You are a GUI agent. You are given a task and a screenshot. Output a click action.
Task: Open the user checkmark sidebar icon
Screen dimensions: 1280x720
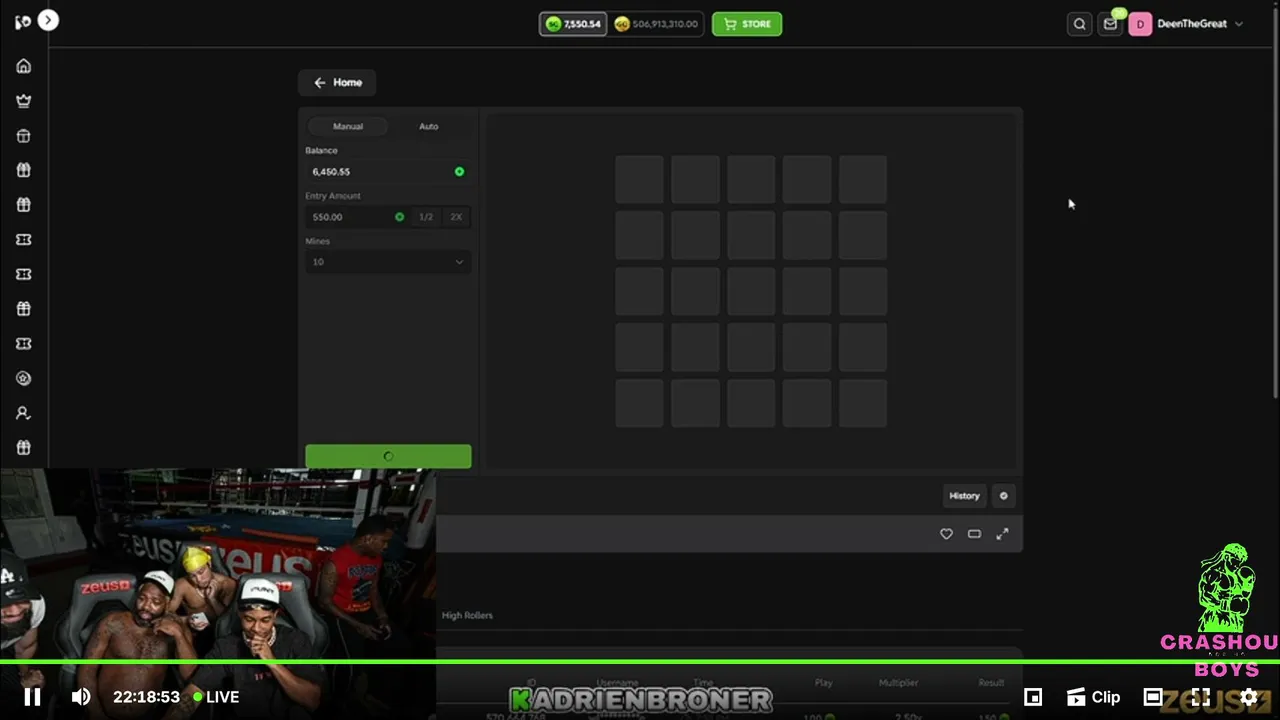pyautogui.click(x=23, y=413)
